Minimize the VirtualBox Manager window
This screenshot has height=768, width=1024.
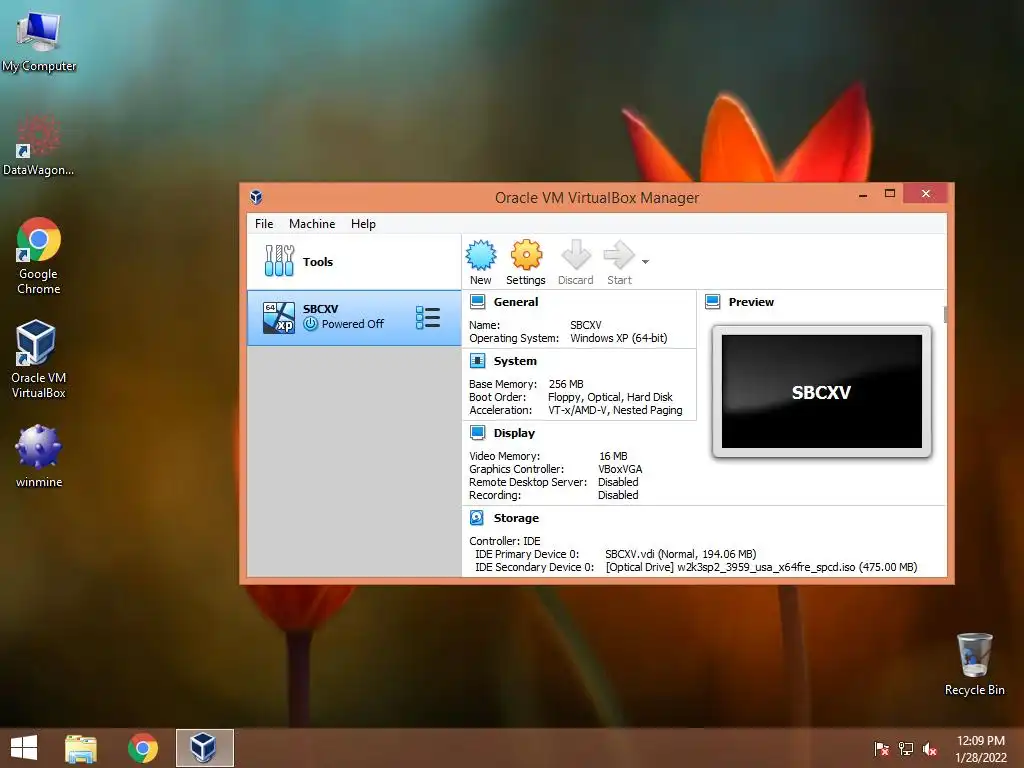(863, 194)
